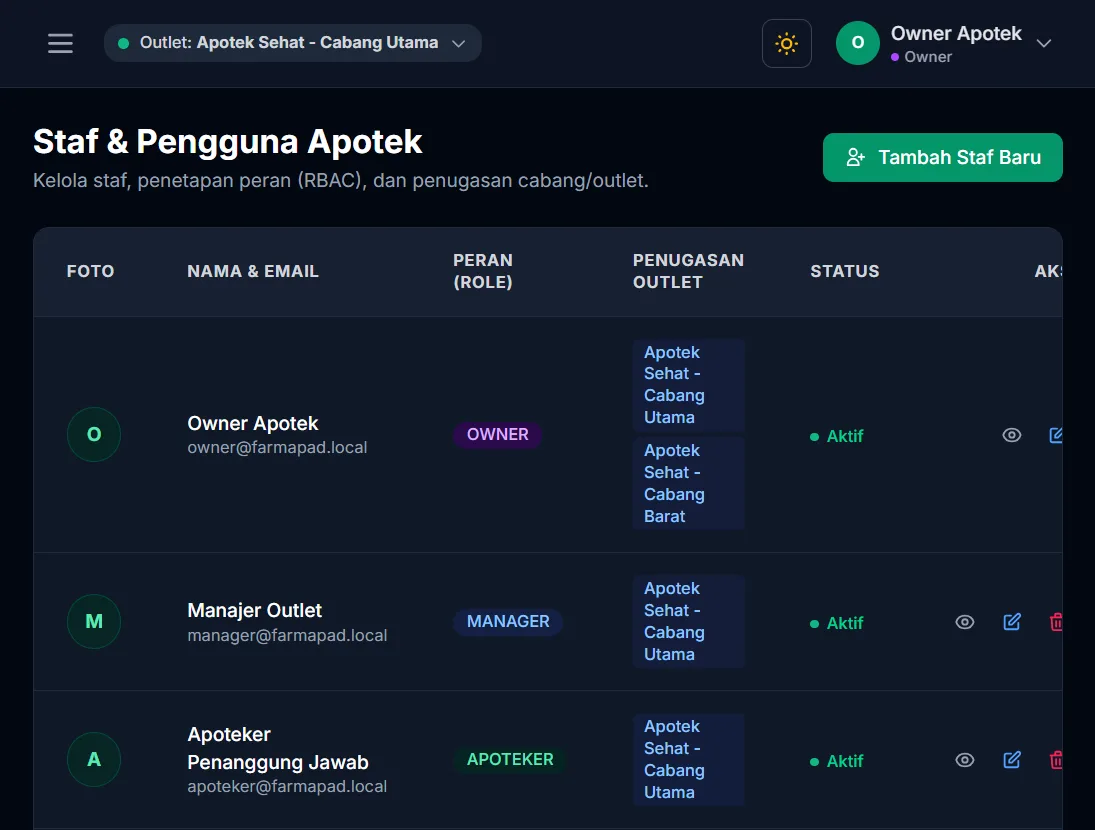Image resolution: width=1095 pixels, height=830 pixels.
Task: Click the Apoteker Penanggung Jawab name
Action: 278,748
